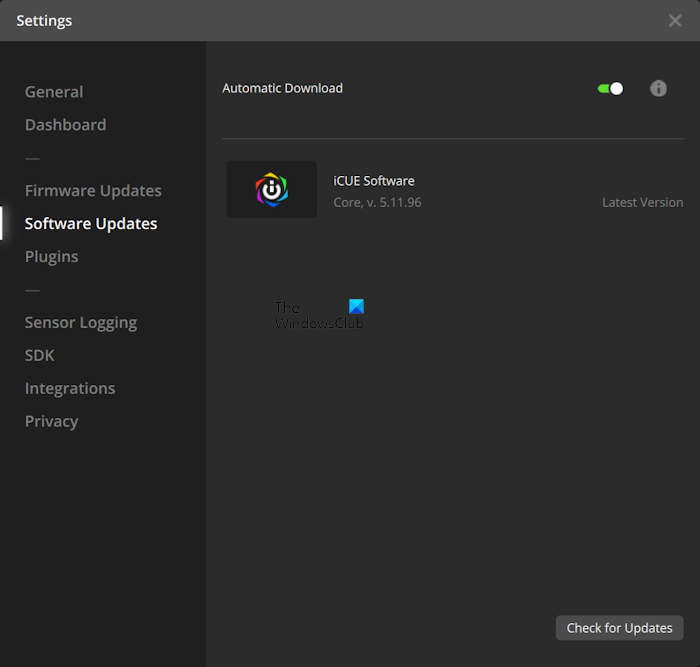Open the Plugins section
This screenshot has width=700, height=667.
pyautogui.click(x=52, y=257)
